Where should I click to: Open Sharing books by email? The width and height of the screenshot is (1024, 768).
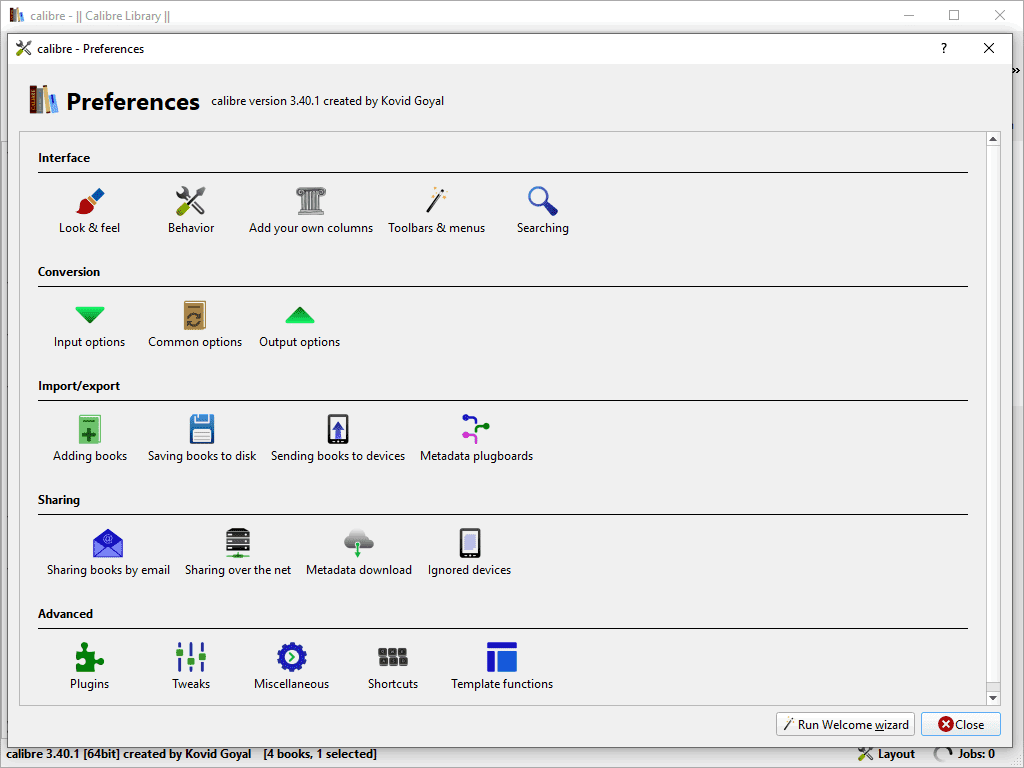coord(108,553)
